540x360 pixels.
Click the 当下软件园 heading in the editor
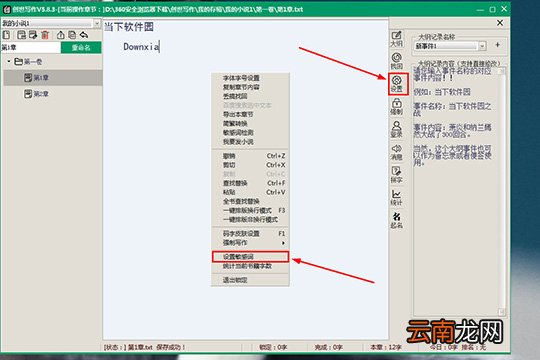pos(129,27)
